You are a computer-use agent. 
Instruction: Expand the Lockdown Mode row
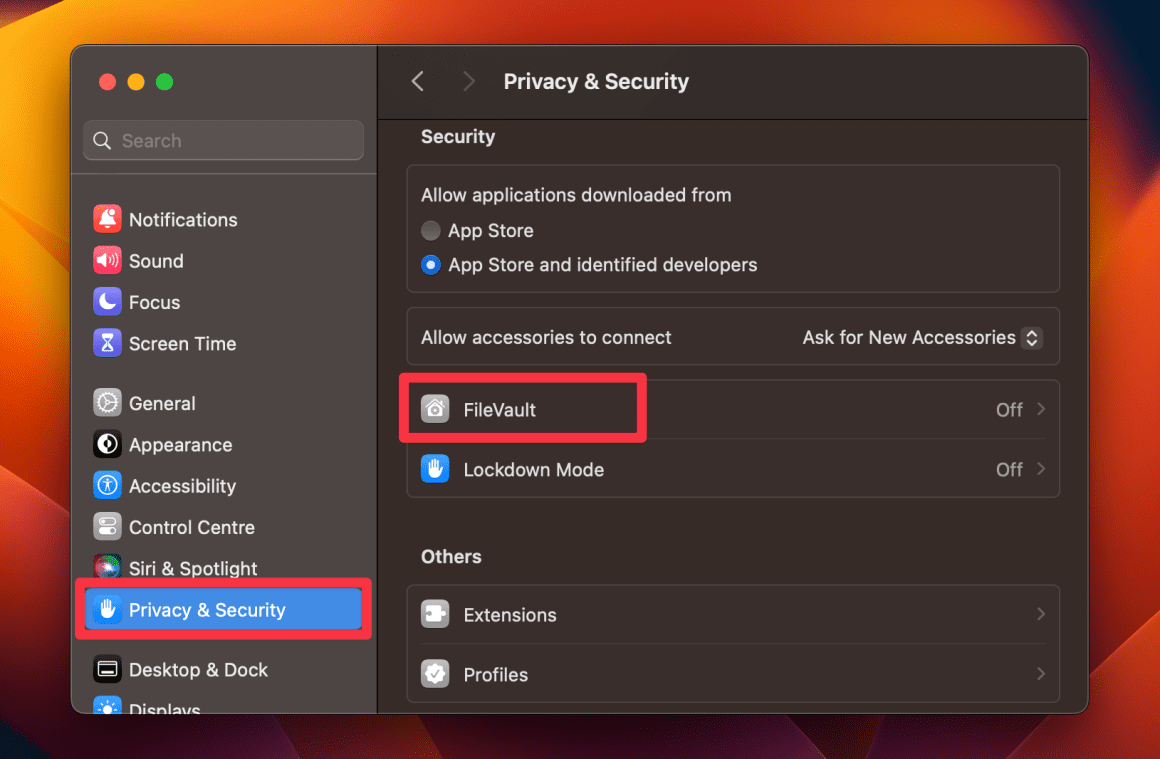(1039, 469)
